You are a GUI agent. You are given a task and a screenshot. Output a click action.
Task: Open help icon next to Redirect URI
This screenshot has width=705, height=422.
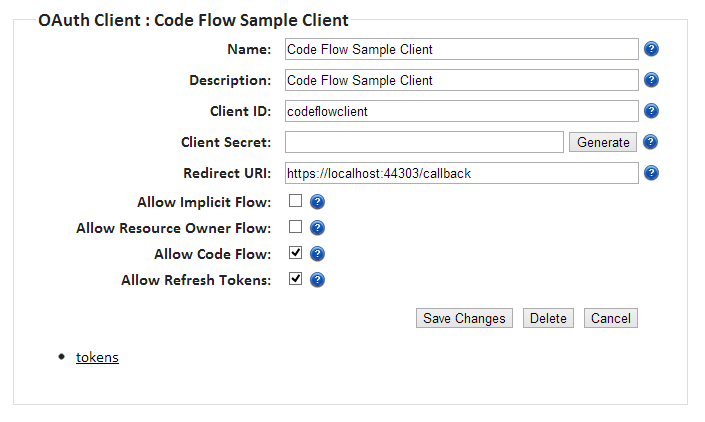[651, 173]
